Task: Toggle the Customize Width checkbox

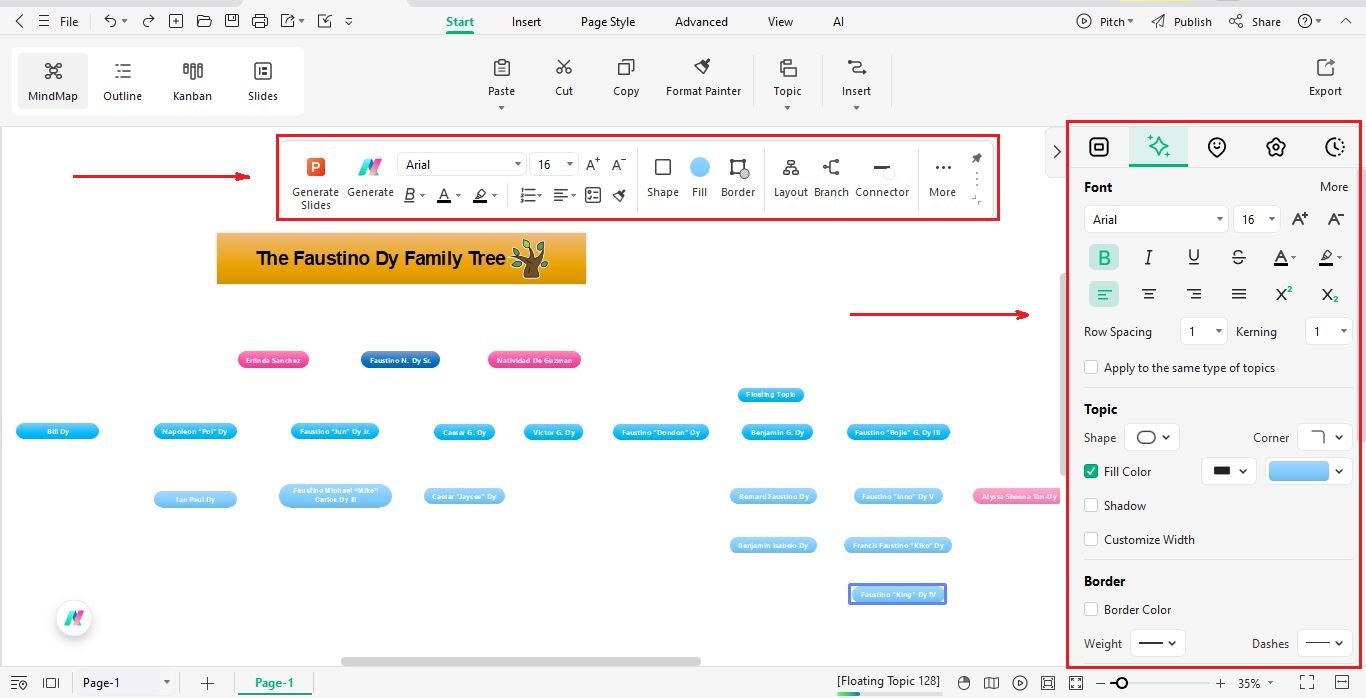Action: tap(1091, 539)
